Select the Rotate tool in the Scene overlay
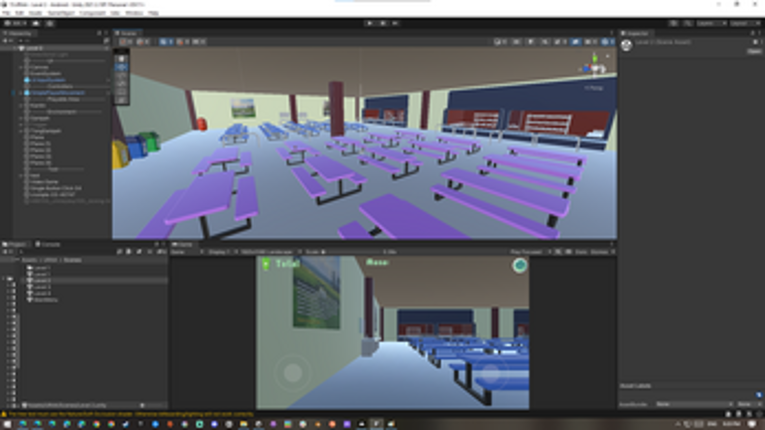 click(121, 76)
